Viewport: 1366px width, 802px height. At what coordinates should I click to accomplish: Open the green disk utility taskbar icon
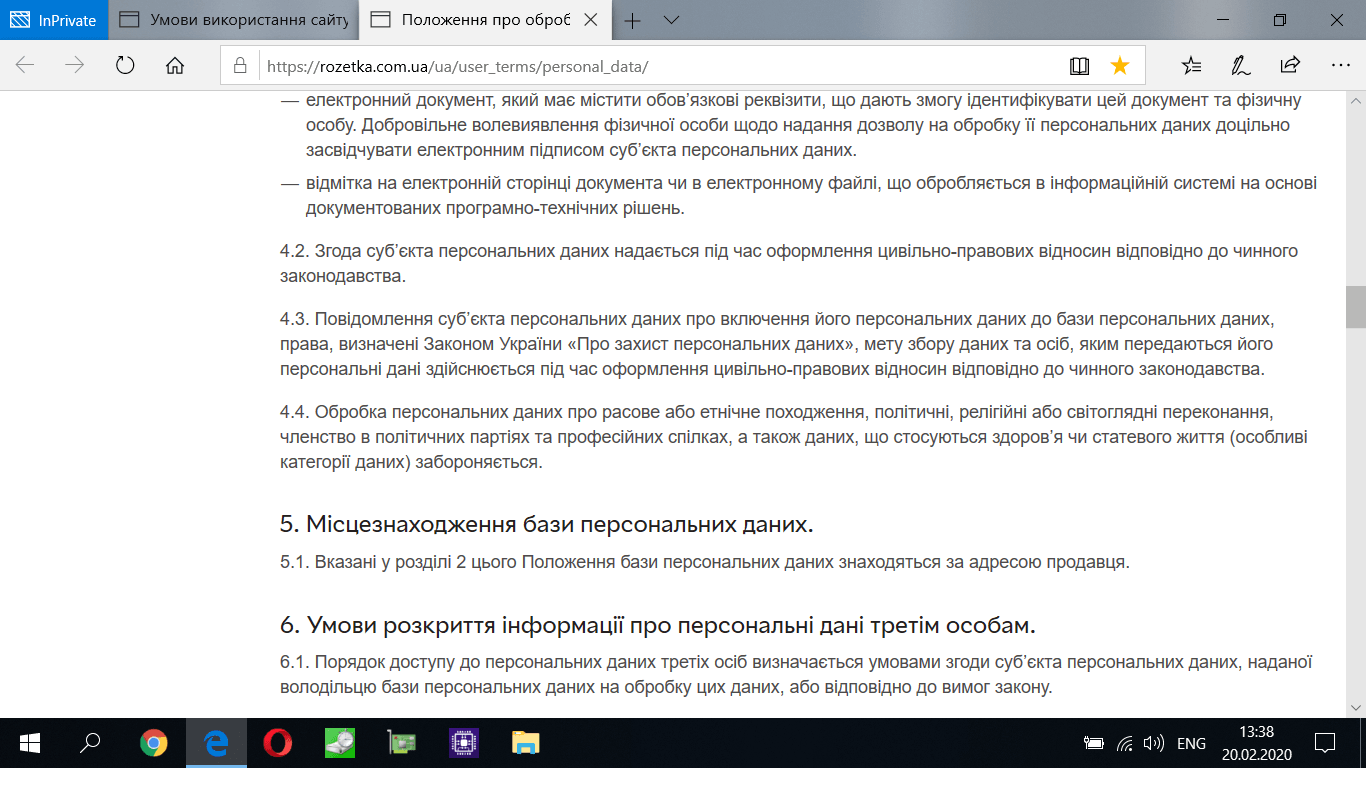click(340, 743)
